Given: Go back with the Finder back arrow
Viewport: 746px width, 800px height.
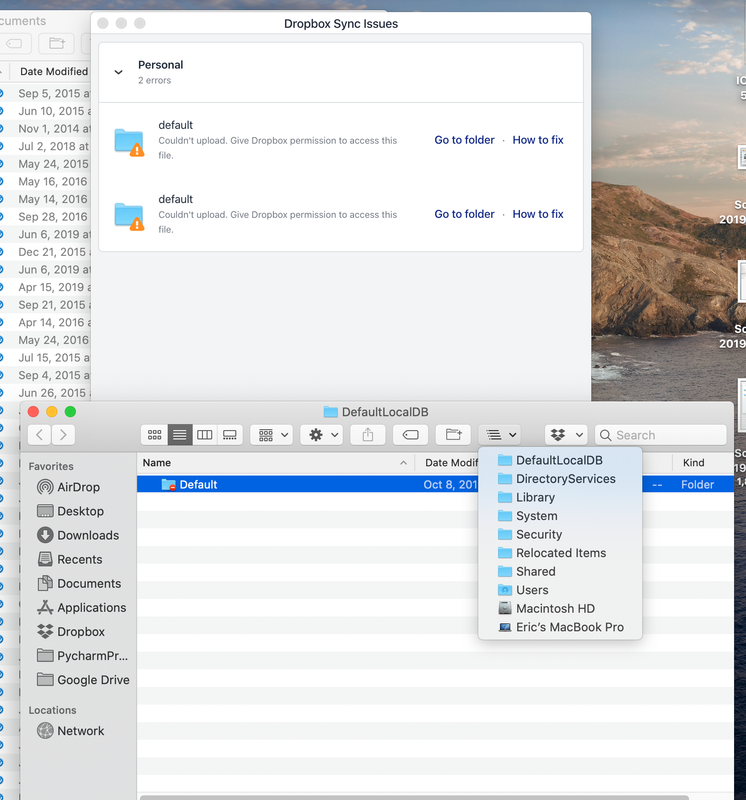Looking at the screenshot, I should pyautogui.click(x=40, y=435).
